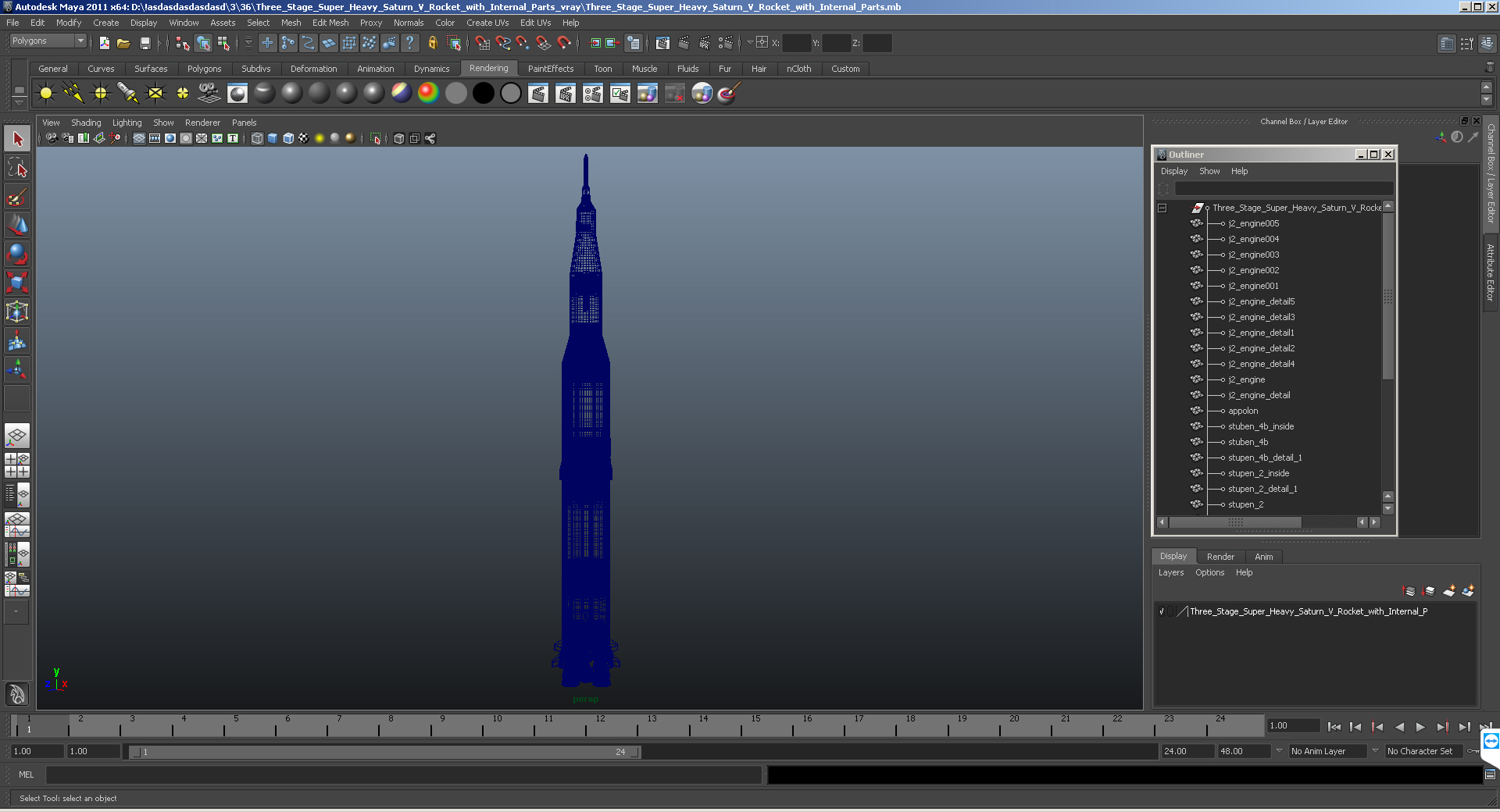Save the scene with disk icon
The image size is (1500, 812).
(x=145, y=43)
